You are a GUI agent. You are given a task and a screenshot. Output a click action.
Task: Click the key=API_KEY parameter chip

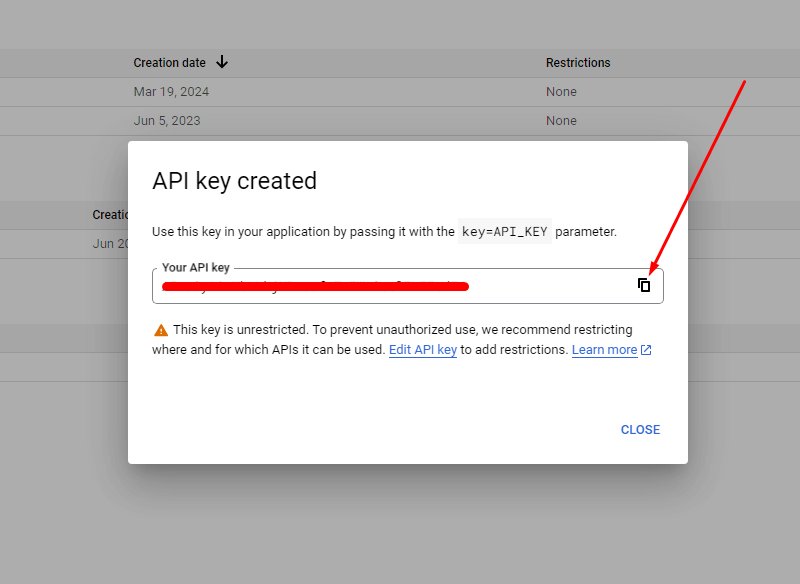[x=504, y=231]
